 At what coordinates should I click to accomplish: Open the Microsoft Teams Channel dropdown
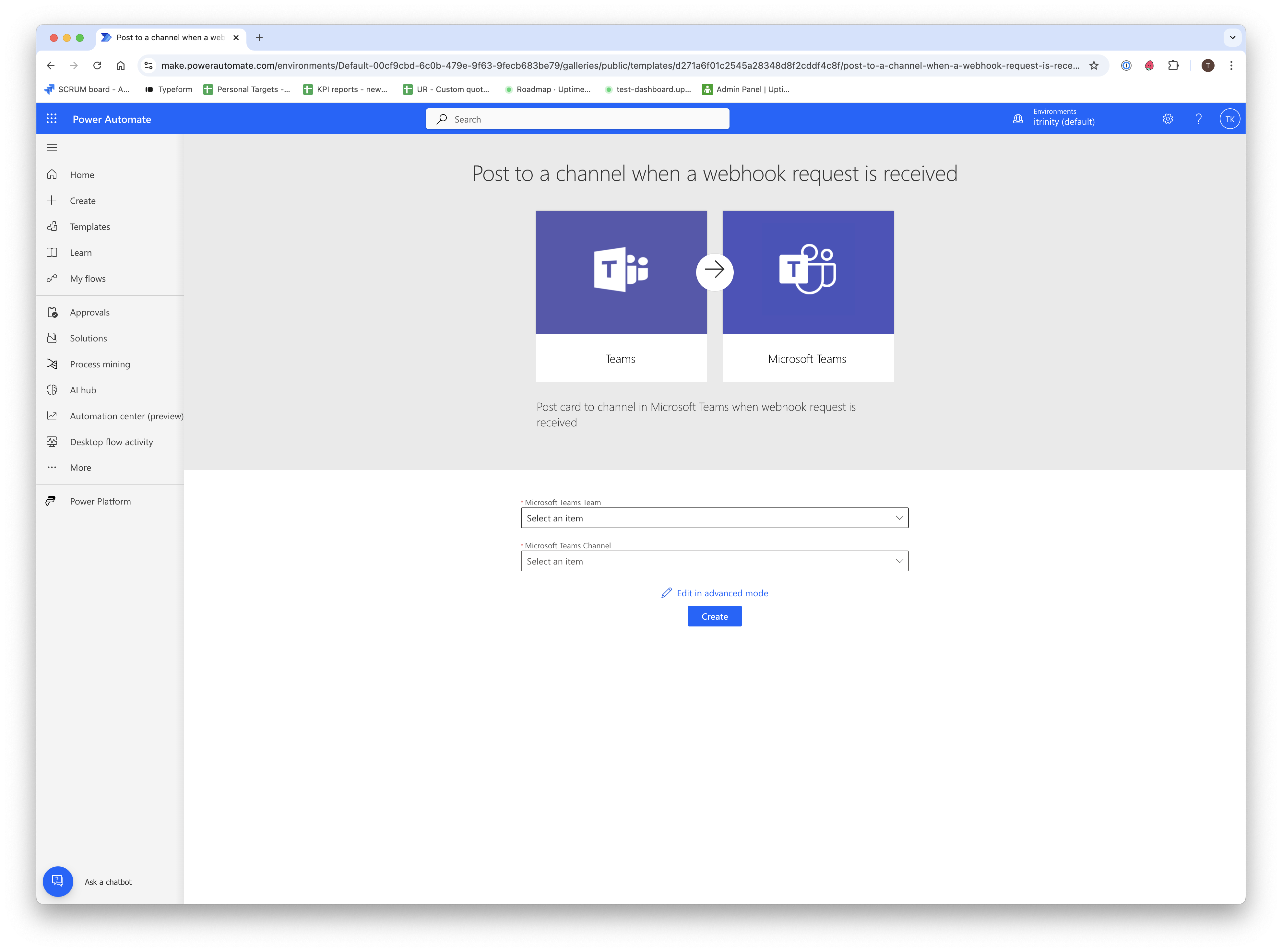coord(715,561)
